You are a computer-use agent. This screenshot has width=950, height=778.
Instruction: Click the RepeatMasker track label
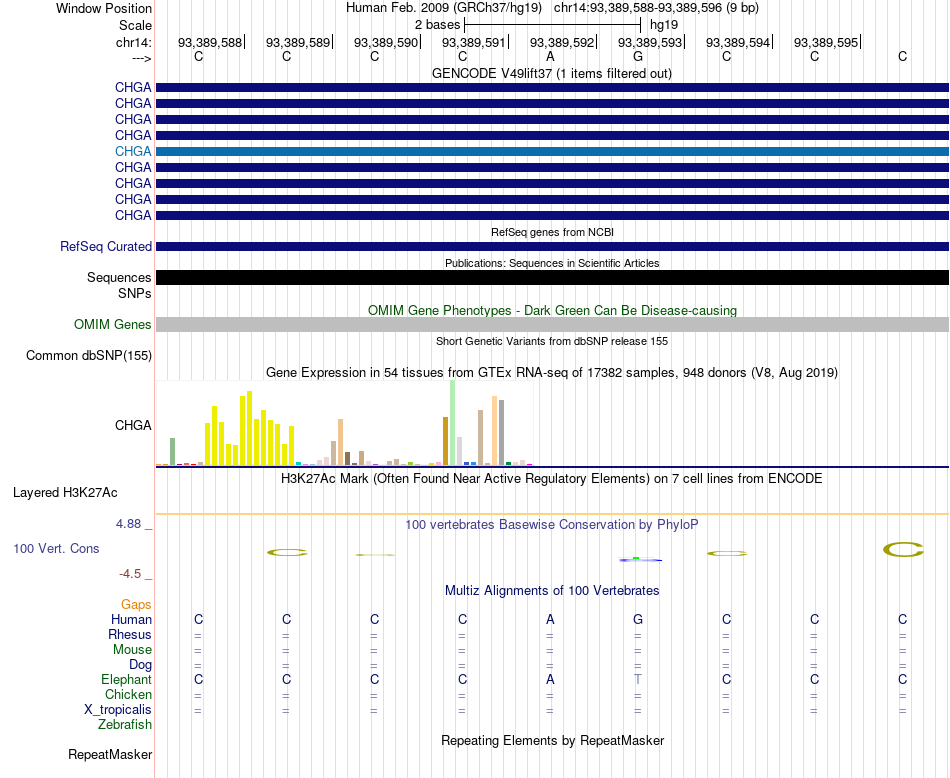pyautogui.click(x=110, y=755)
